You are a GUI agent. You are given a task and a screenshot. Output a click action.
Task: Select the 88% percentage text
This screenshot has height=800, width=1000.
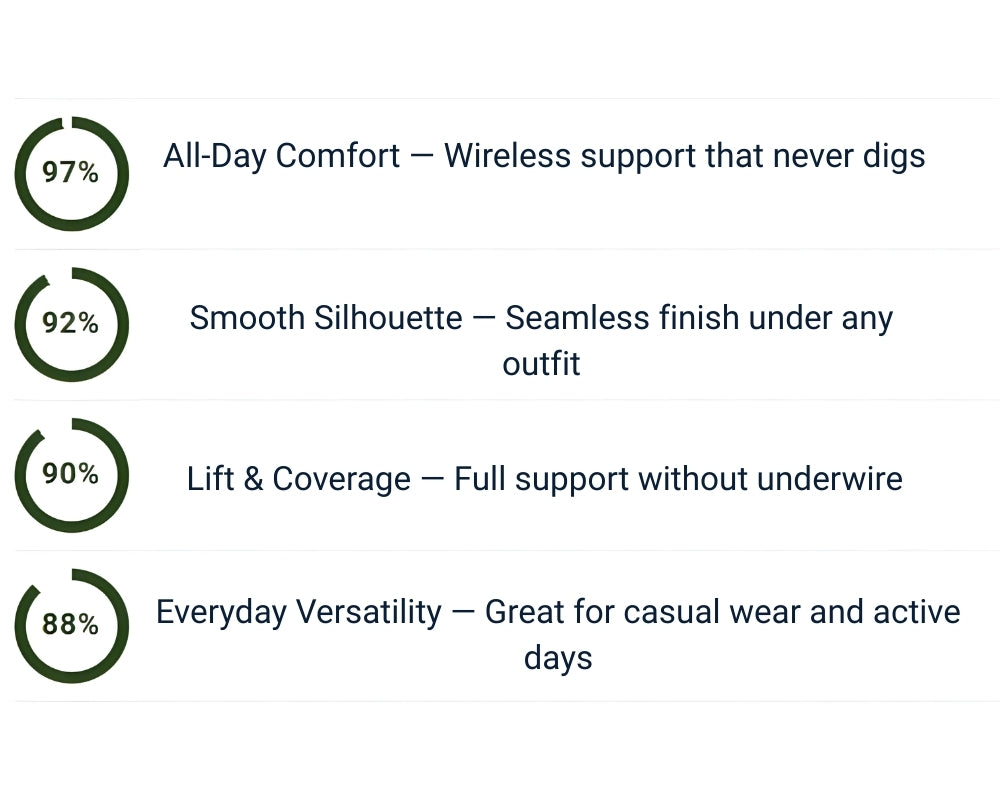click(x=71, y=625)
